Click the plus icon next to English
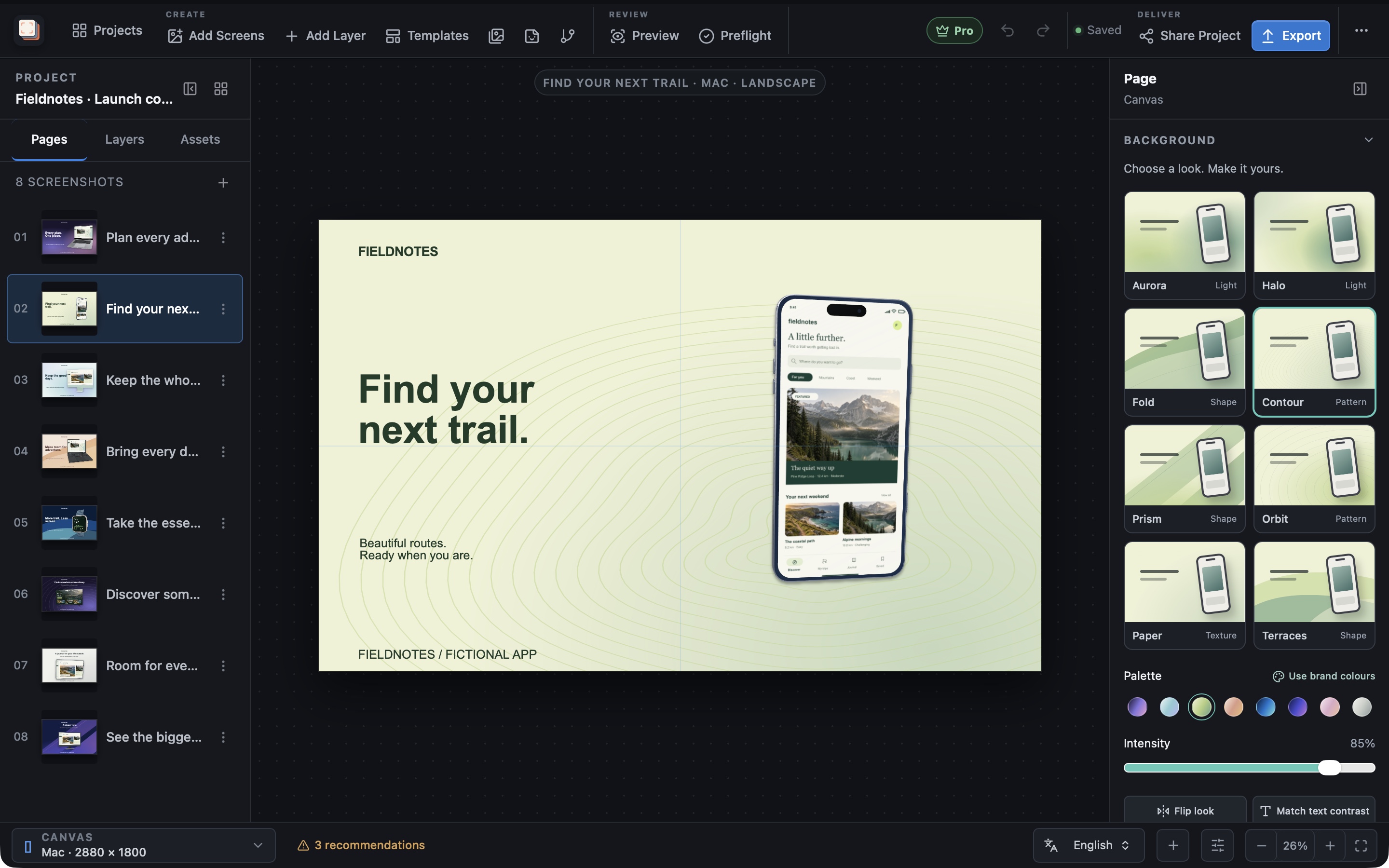This screenshot has height=868, width=1389. tap(1173, 845)
